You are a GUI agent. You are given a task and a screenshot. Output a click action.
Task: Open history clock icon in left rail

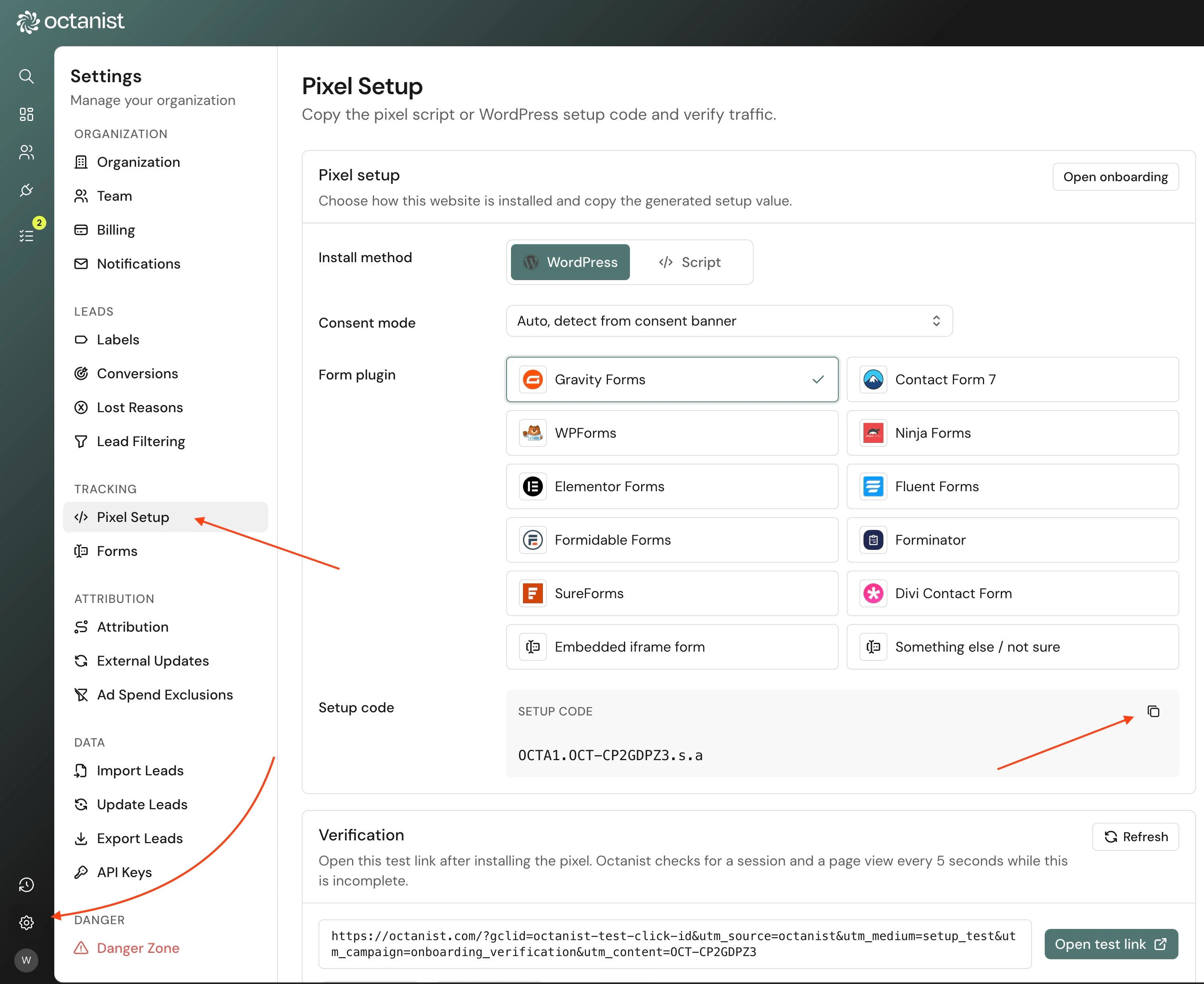pyautogui.click(x=26, y=885)
